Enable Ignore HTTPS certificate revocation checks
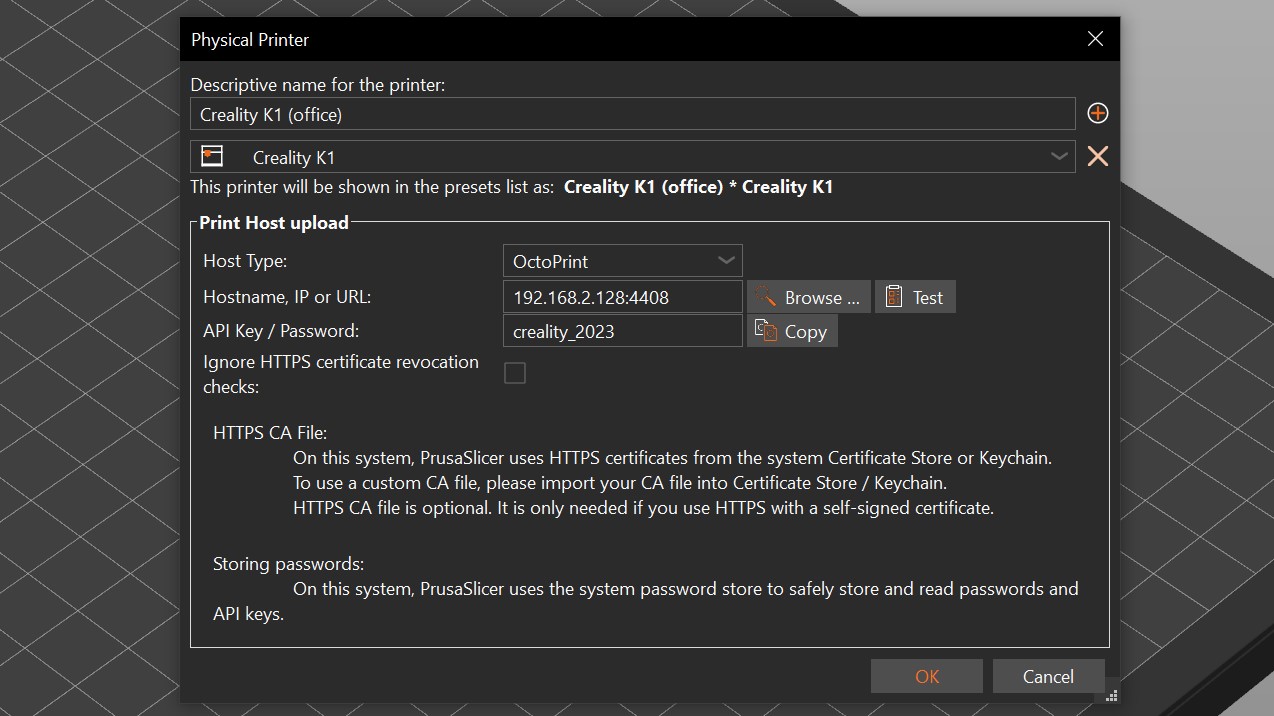The image size is (1274, 716). 515,373
